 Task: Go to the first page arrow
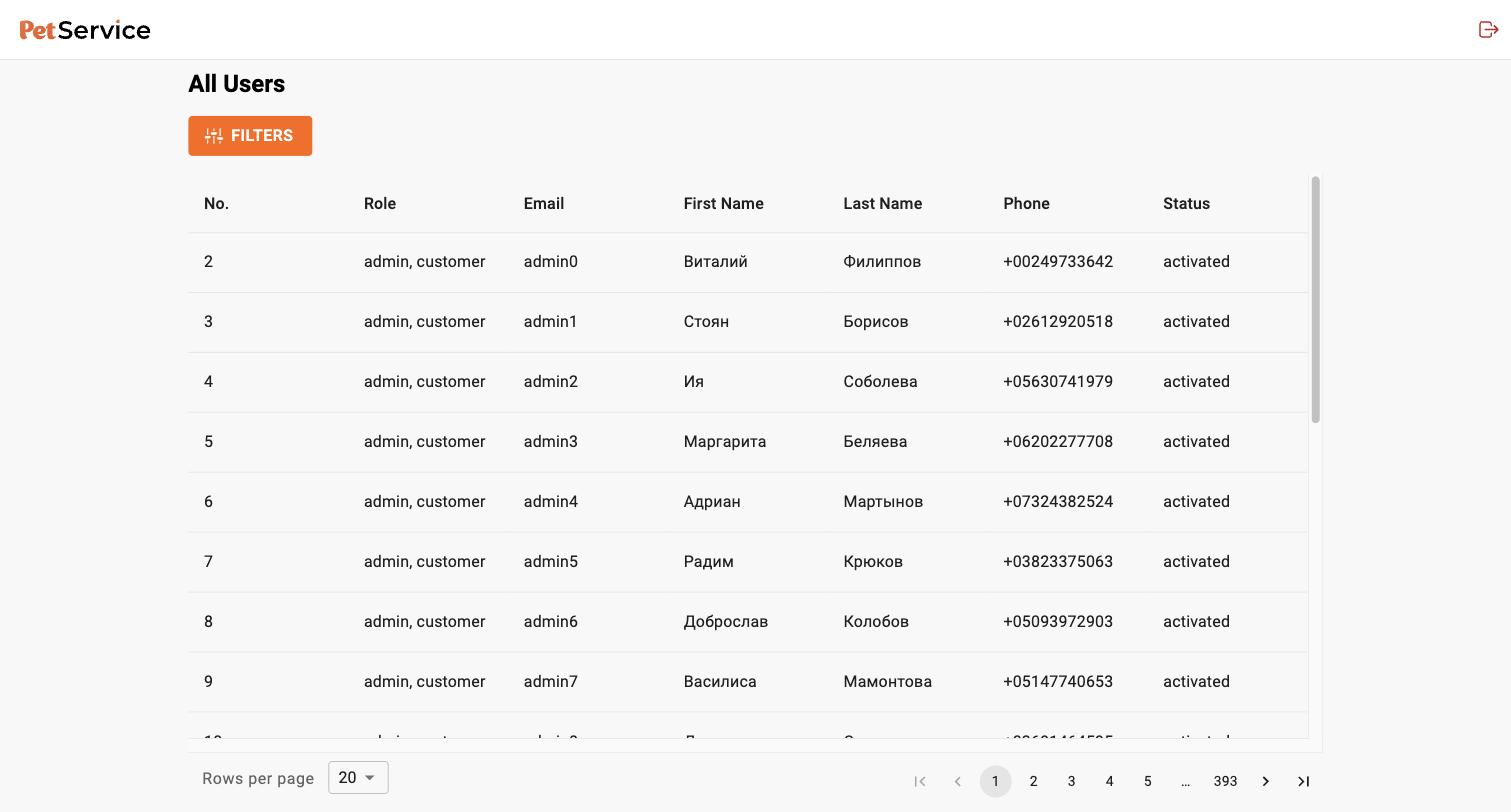tap(920, 781)
